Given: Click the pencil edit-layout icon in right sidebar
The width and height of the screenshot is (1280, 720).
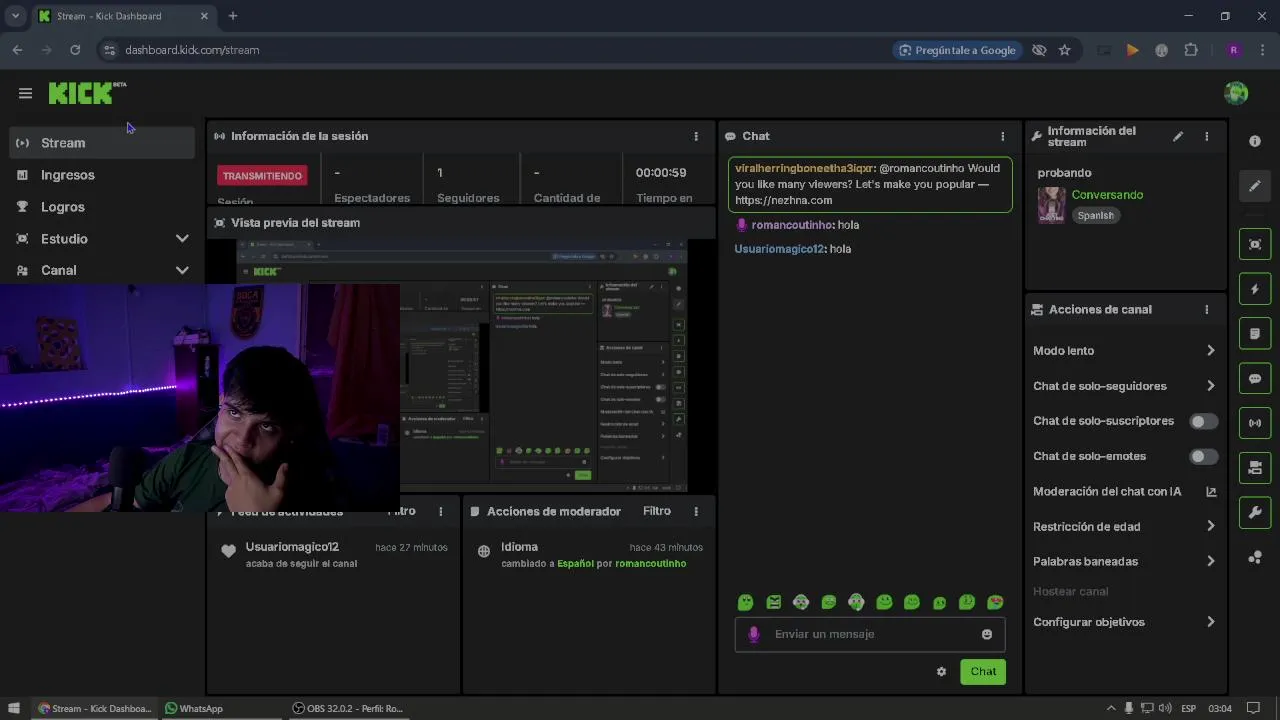Looking at the screenshot, I should point(1255,186).
